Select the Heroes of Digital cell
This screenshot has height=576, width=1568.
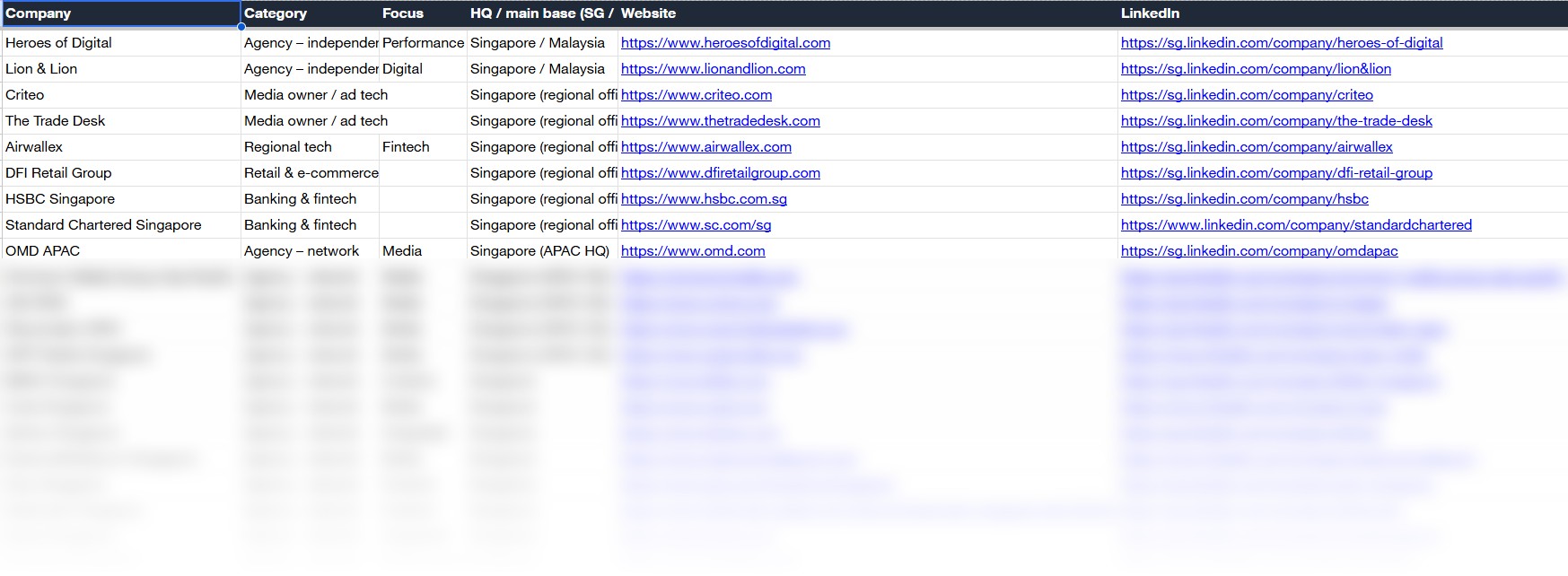click(120, 43)
